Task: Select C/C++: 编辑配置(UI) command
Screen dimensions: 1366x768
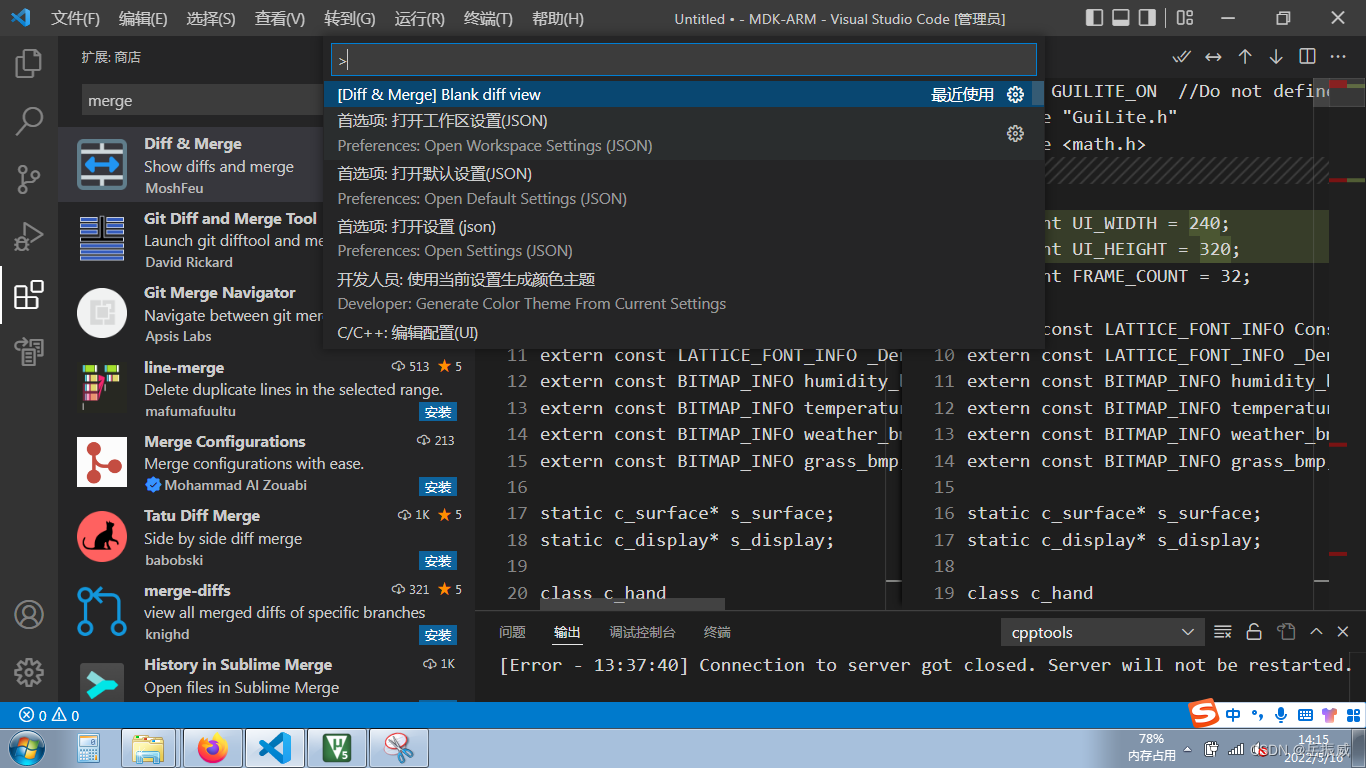Action: pos(684,332)
